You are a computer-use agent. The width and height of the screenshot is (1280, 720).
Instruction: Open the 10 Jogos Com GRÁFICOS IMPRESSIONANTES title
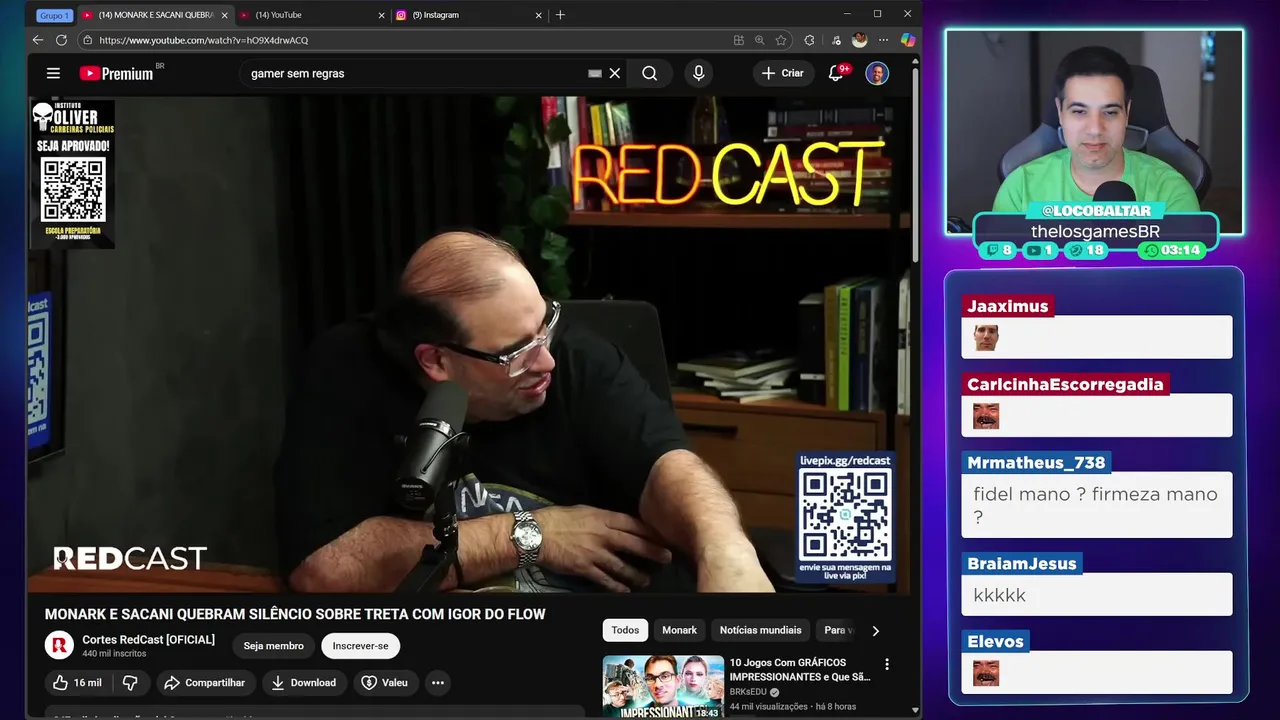pos(800,669)
